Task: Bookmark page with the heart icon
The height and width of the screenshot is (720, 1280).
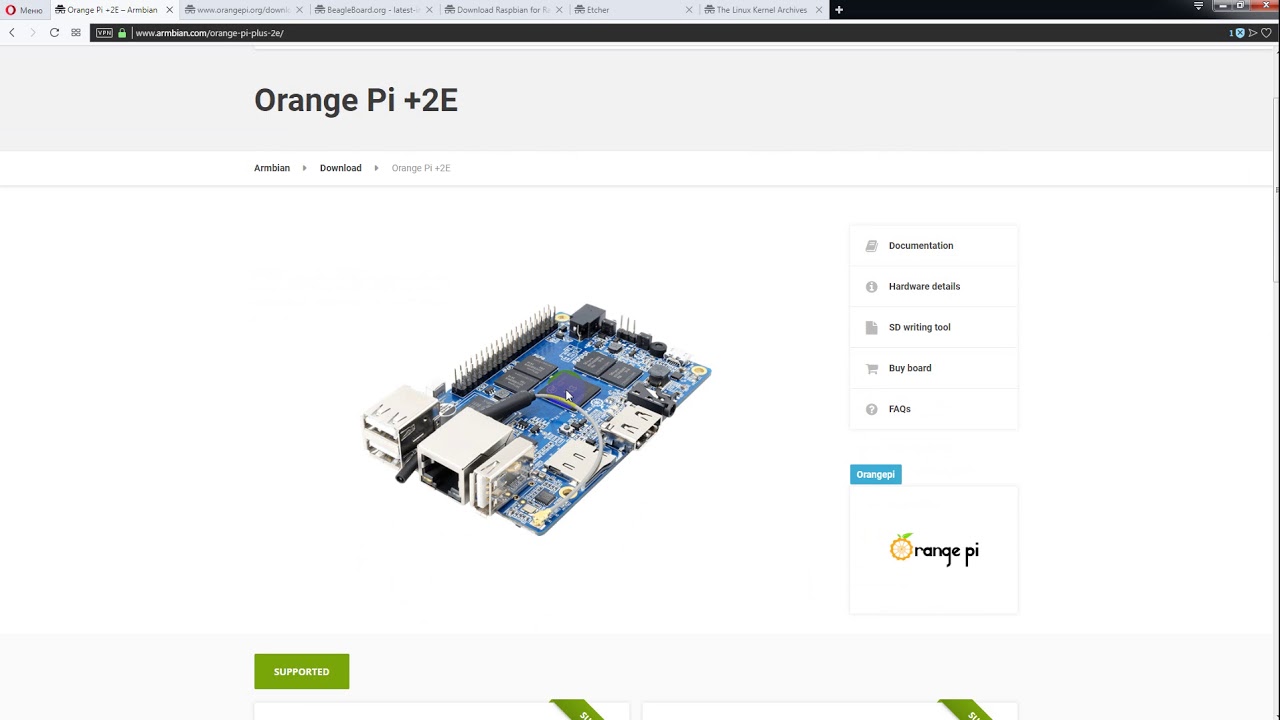Action: pos(1266,33)
